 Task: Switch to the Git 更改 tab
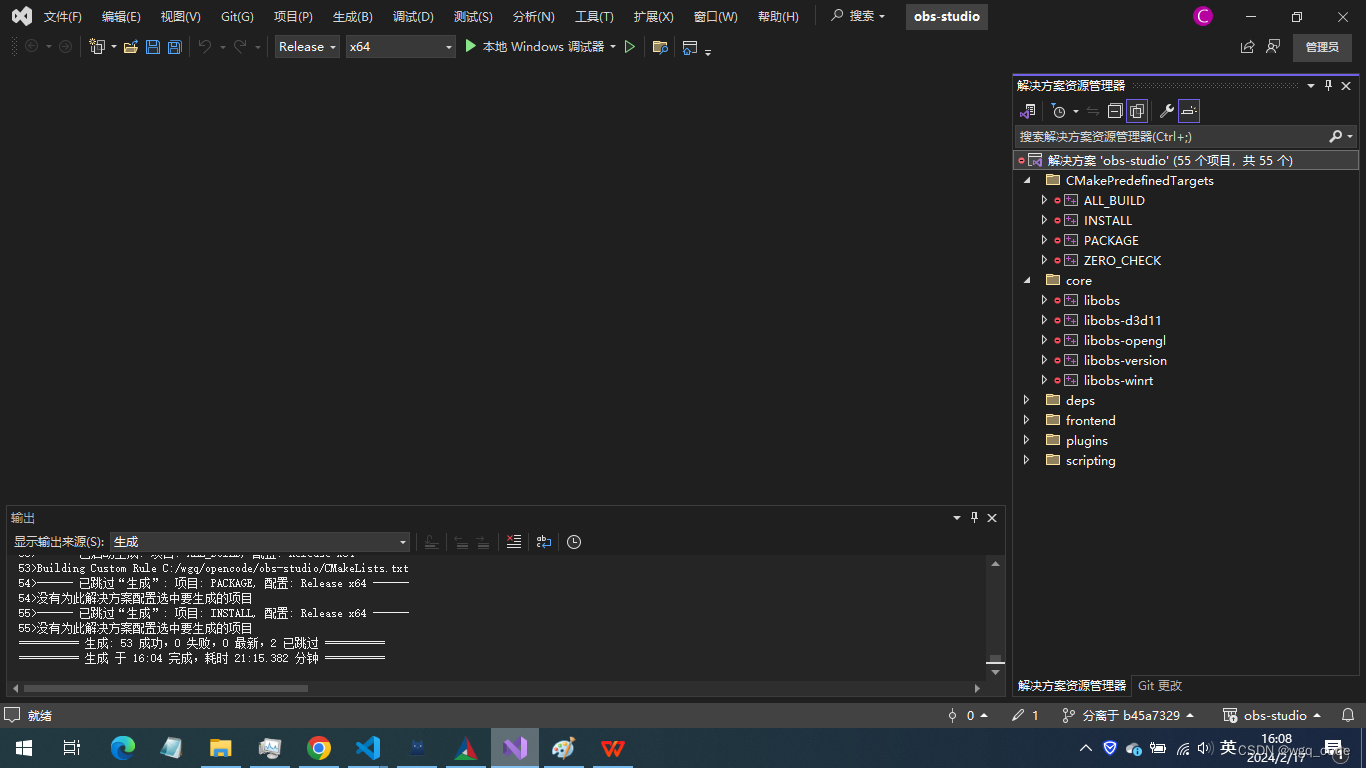[1160, 686]
